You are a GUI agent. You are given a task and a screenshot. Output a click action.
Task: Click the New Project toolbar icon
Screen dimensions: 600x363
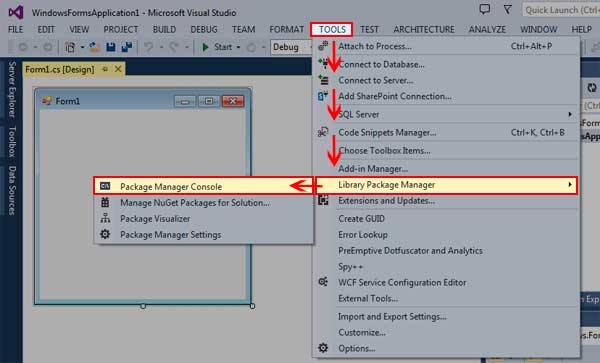(x=70, y=47)
